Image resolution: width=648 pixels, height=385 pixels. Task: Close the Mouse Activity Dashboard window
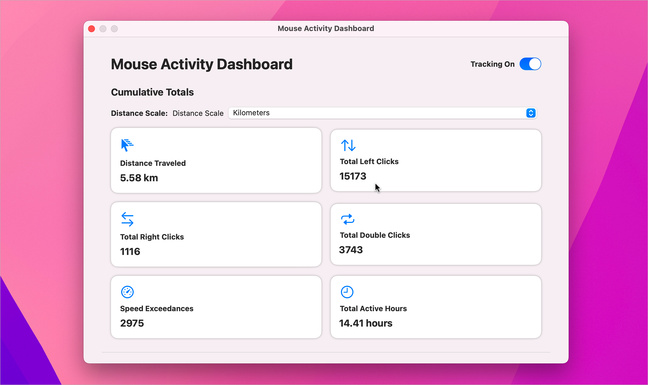point(92,29)
